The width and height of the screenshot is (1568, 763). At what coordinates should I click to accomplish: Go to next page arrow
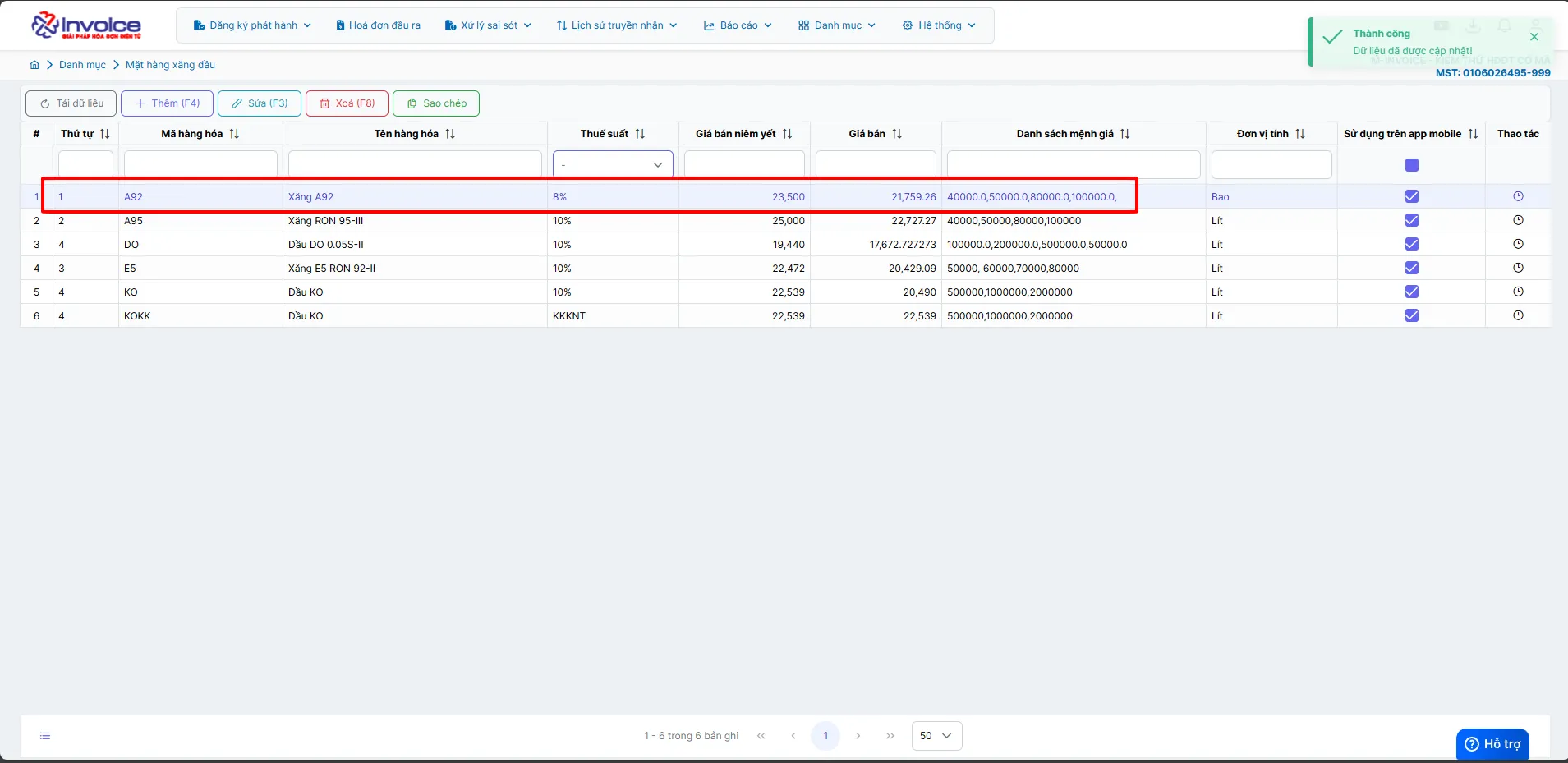point(858,736)
